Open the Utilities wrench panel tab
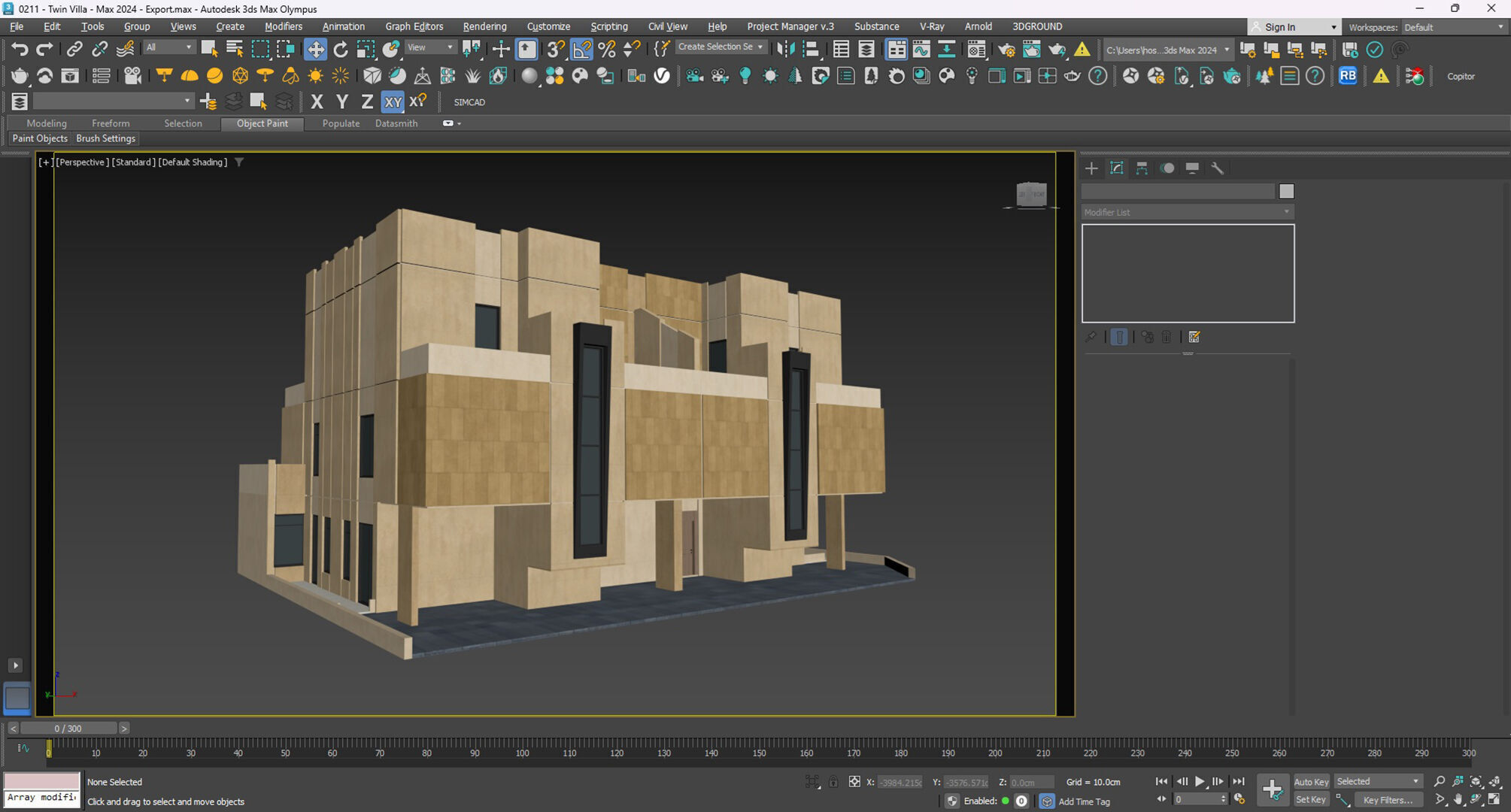The width and height of the screenshot is (1511, 812). 1218,168
